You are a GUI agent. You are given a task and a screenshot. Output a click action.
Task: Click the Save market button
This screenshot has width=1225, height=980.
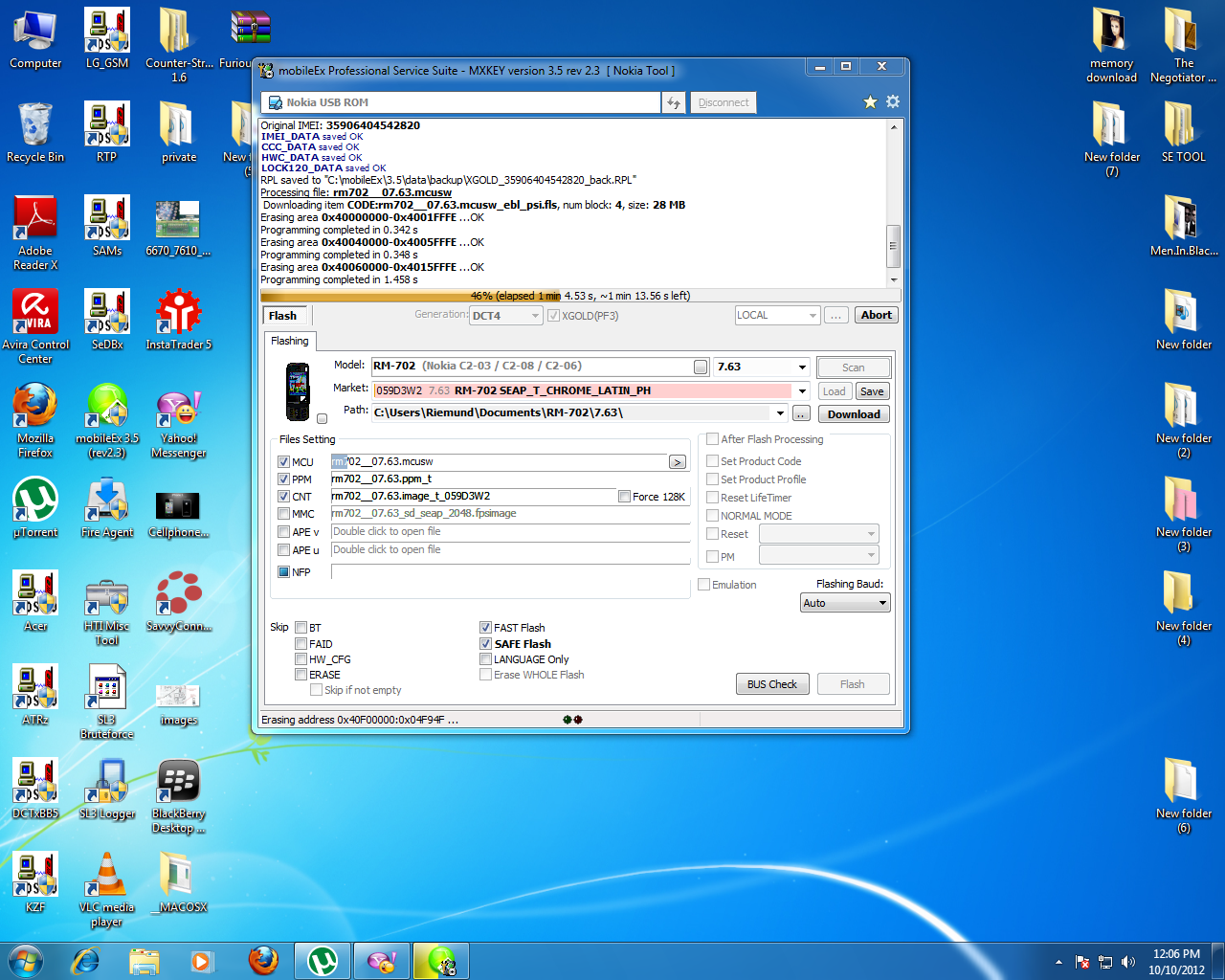[x=872, y=391]
